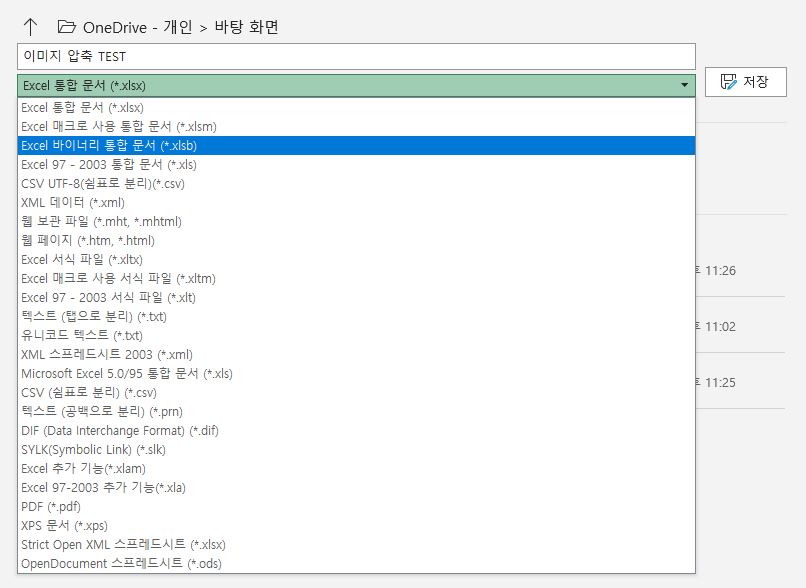The image size is (806, 588).
Task: Click the file row timestamped 11:26
Action: click(x=741, y=270)
